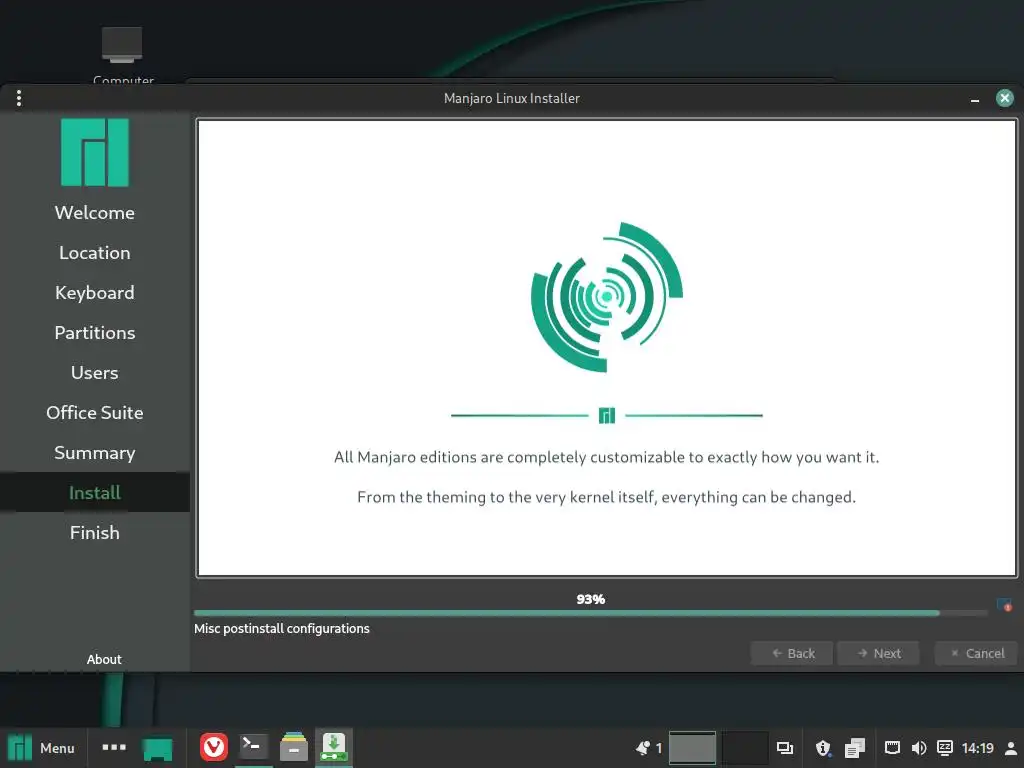This screenshot has width=1024, height=768.
Task: Click the three-dots taskbar icon
Action: pos(114,747)
